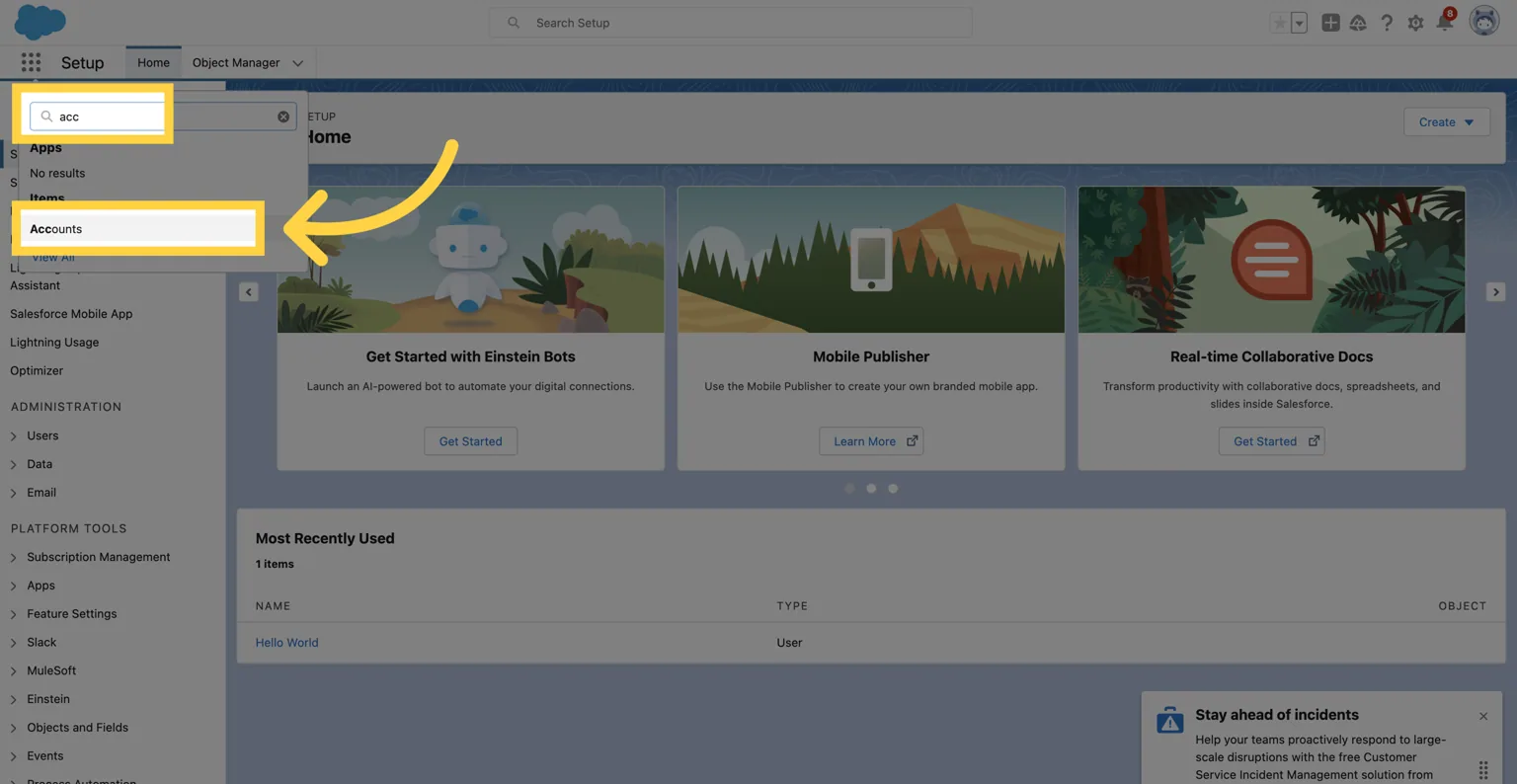Screen dimensions: 1517x784
Task: Select Accounts from the search results
Action: 137,229
